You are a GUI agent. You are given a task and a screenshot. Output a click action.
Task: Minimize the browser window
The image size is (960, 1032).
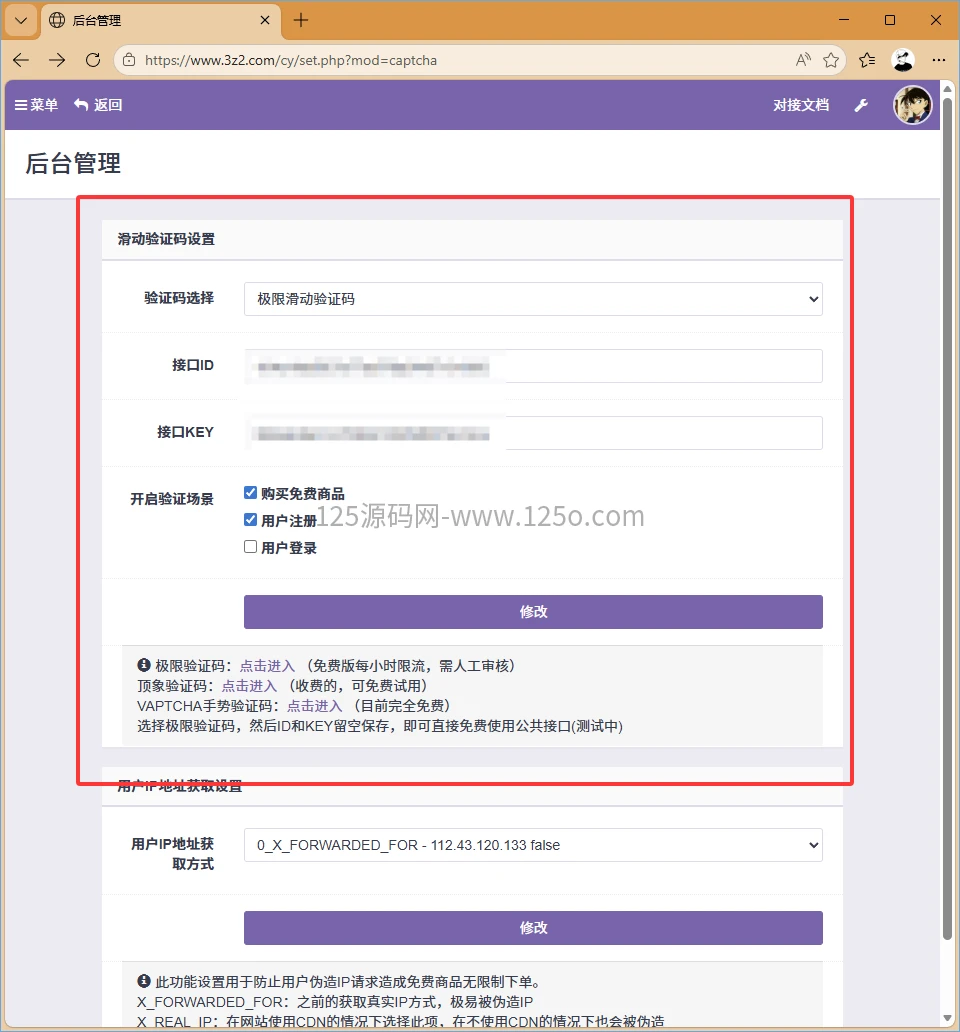tap(844, 20)
